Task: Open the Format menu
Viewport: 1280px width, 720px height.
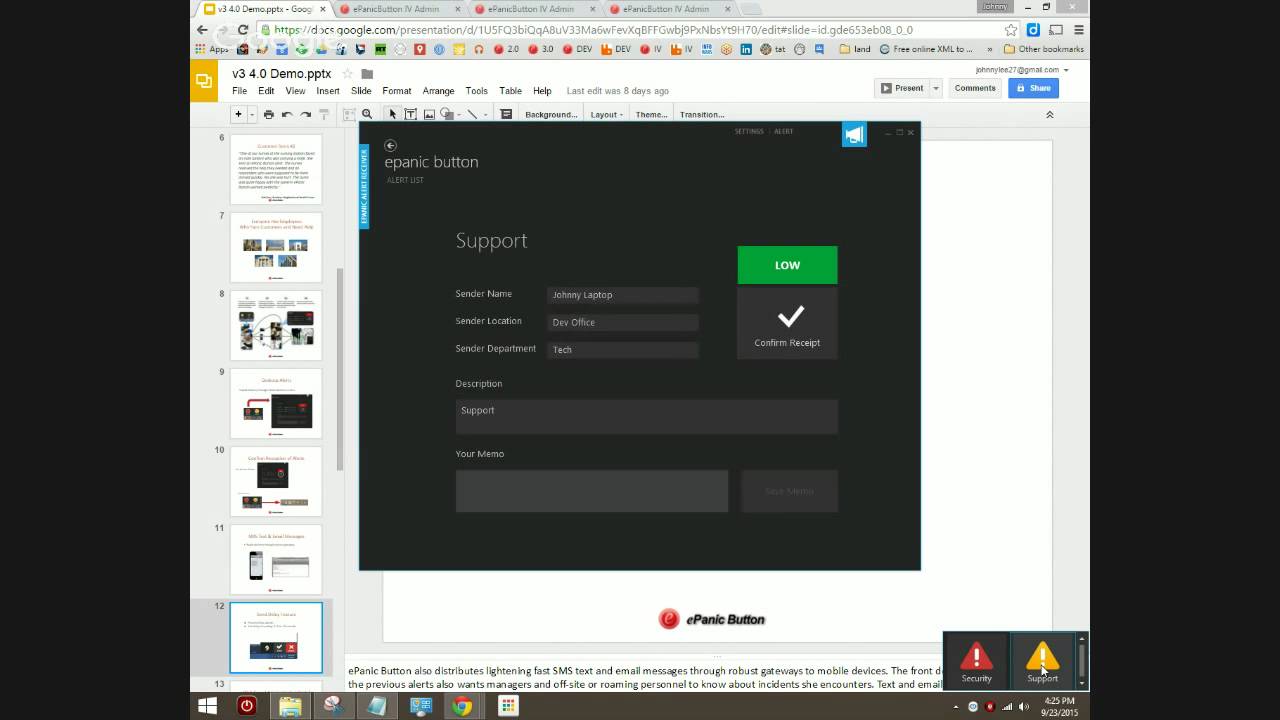Action: [397, 91]
